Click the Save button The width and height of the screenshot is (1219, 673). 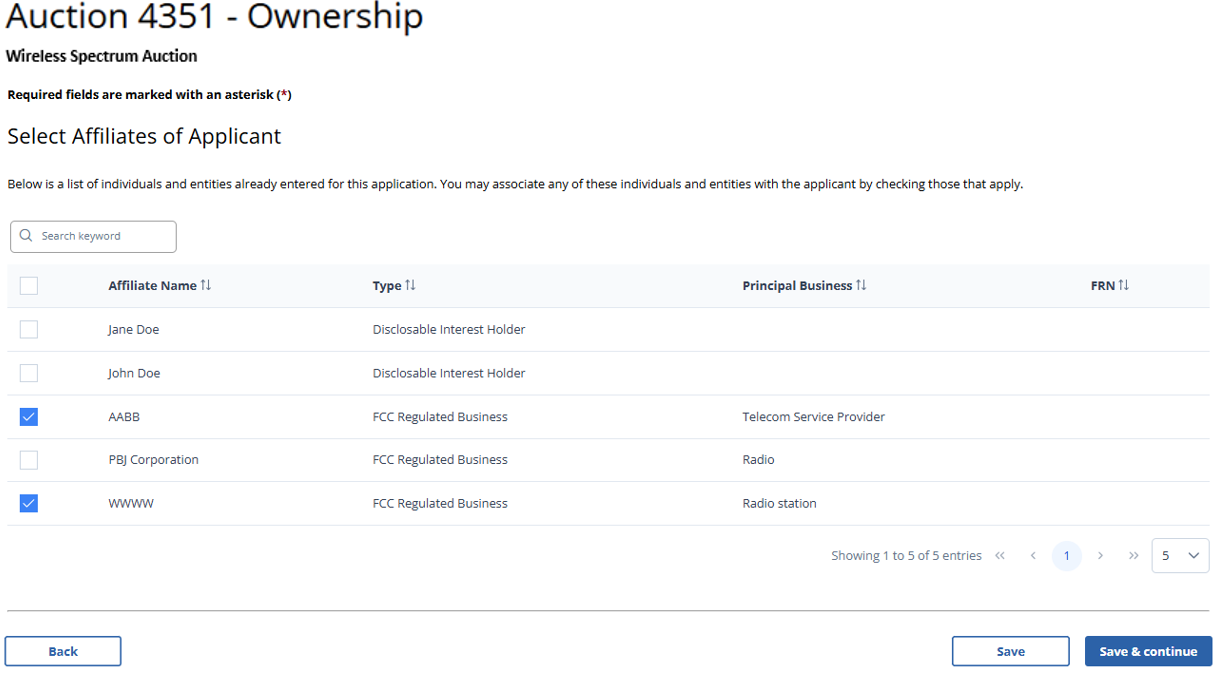click(x=1010, y=651)
